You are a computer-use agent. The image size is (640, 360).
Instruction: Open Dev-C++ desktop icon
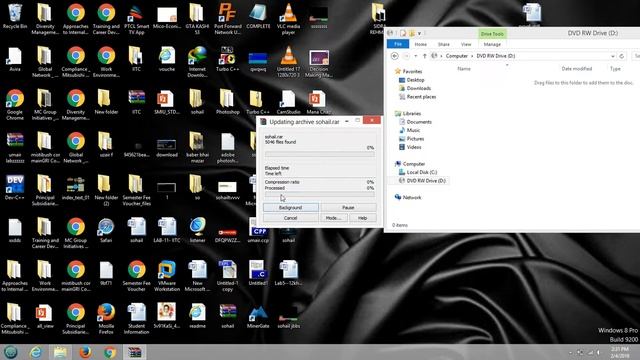point(15,188)
